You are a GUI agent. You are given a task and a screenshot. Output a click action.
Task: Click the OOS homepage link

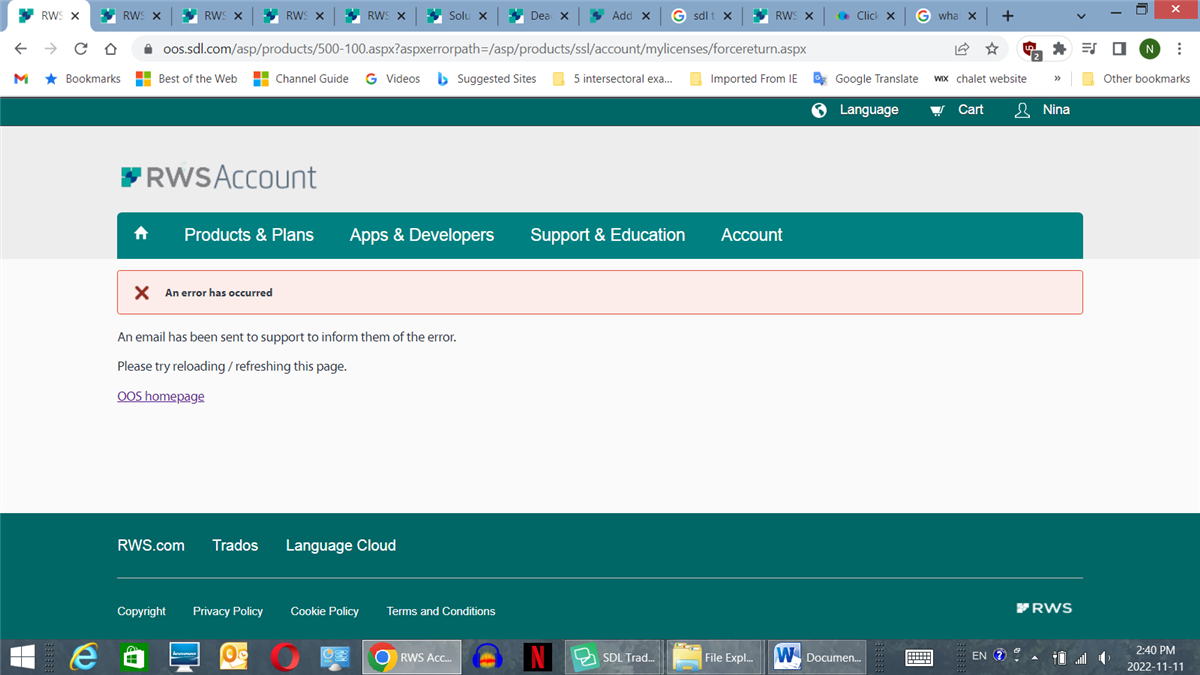click(x=160, y=396)
